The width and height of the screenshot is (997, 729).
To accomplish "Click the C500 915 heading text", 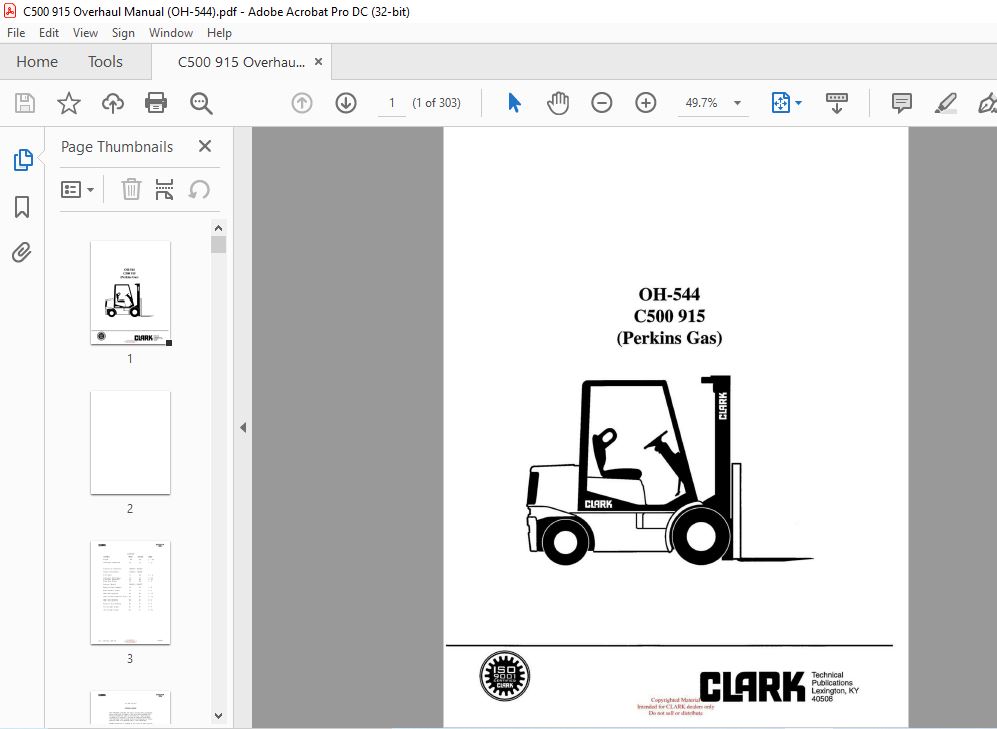I will [x=669, y=316].
